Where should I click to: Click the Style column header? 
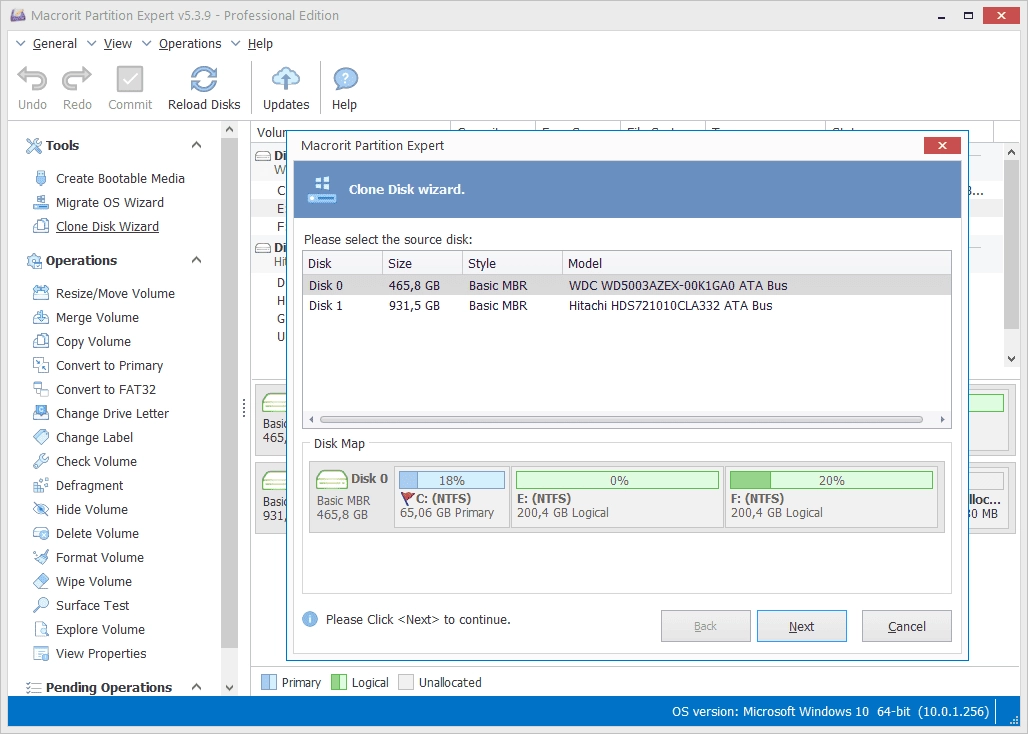click(x=512, y=263)
